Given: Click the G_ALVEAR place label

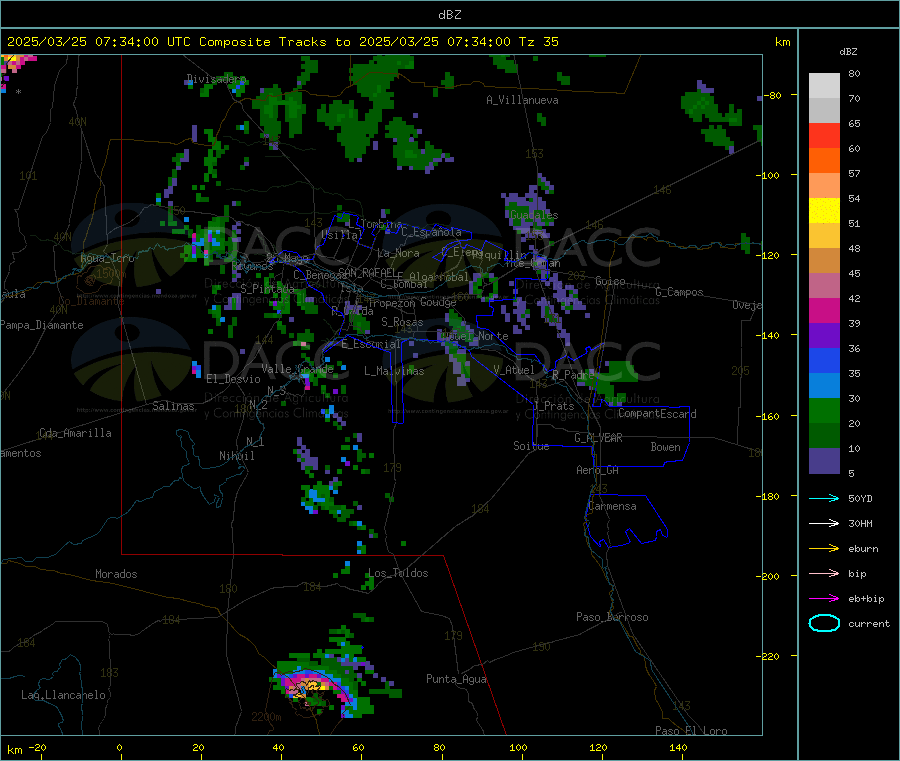Looking at the screenshot, I should 598,438.
